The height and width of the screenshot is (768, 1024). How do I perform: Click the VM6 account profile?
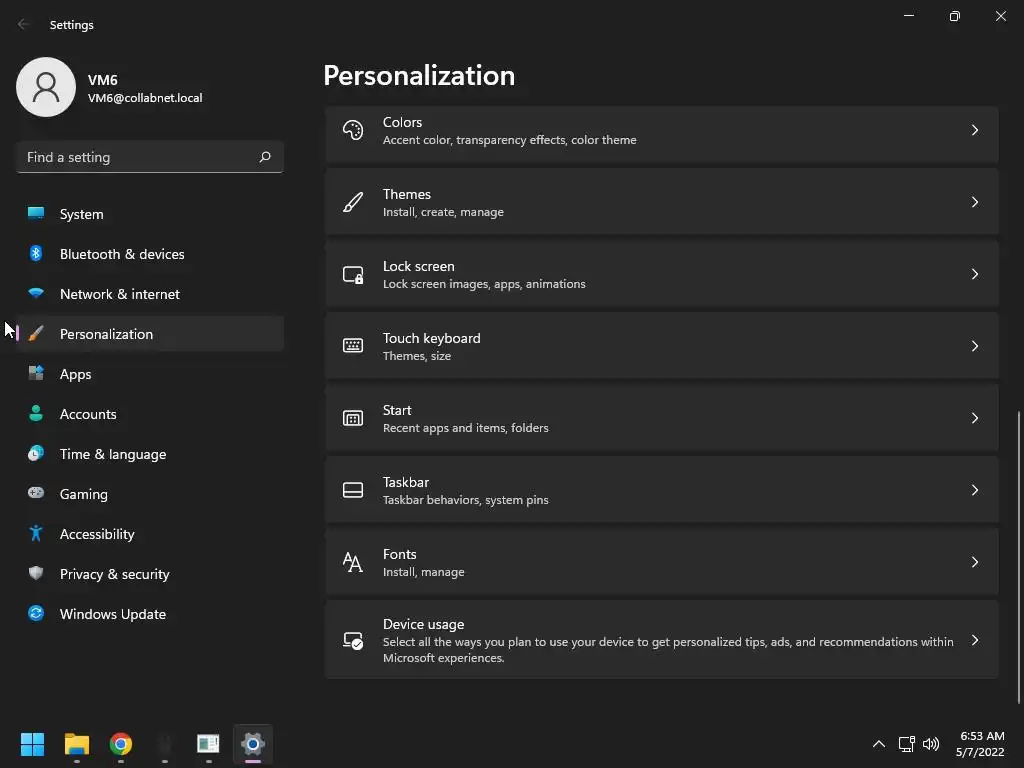click(x=110, y=87)
